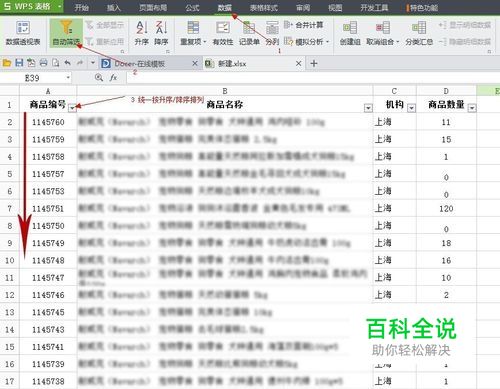
Task: Open the 开始 ribbon tab
Action: [x=81, y=7]
